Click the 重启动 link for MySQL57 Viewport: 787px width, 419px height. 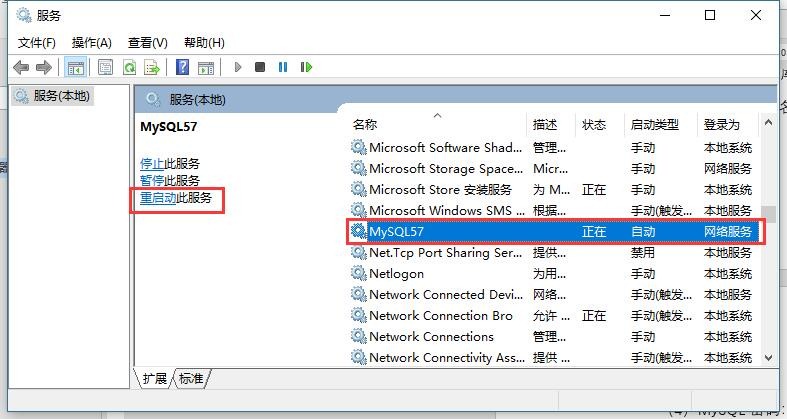click(158, 198)
